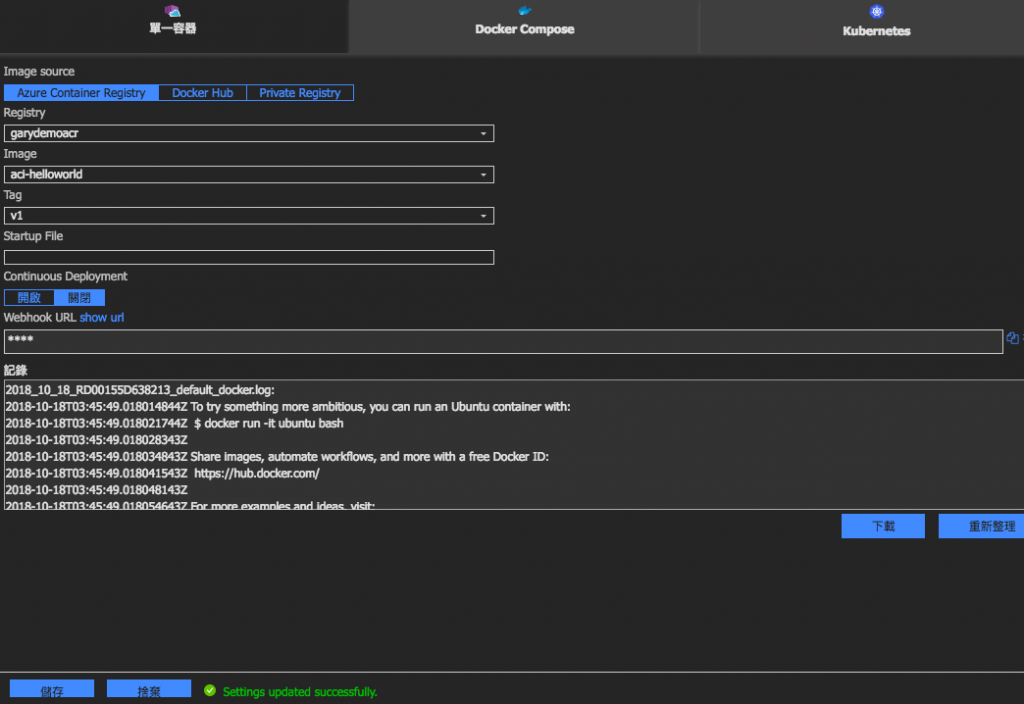Screen dimensions: 1024x704
Task: Click the log file name default_docker.log line
Action: [140, 390]
